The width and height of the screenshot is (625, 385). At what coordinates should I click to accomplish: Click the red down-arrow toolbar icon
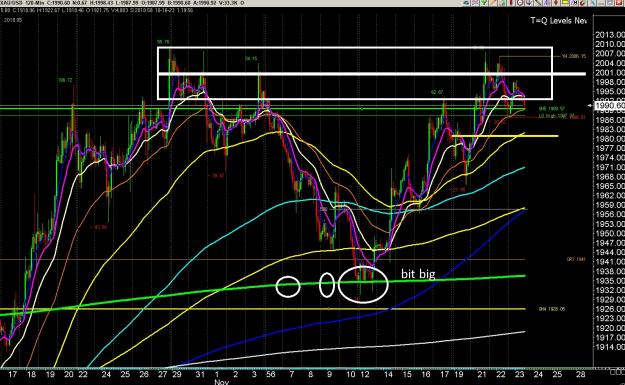pyautogui.click(x=556, y=2)
